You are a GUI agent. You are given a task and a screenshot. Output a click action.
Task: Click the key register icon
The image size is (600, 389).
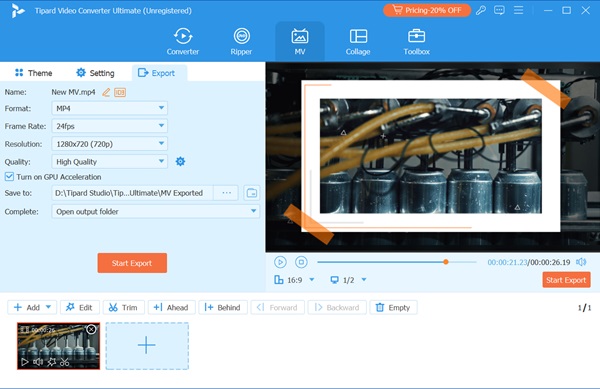[x=481, y=10]
